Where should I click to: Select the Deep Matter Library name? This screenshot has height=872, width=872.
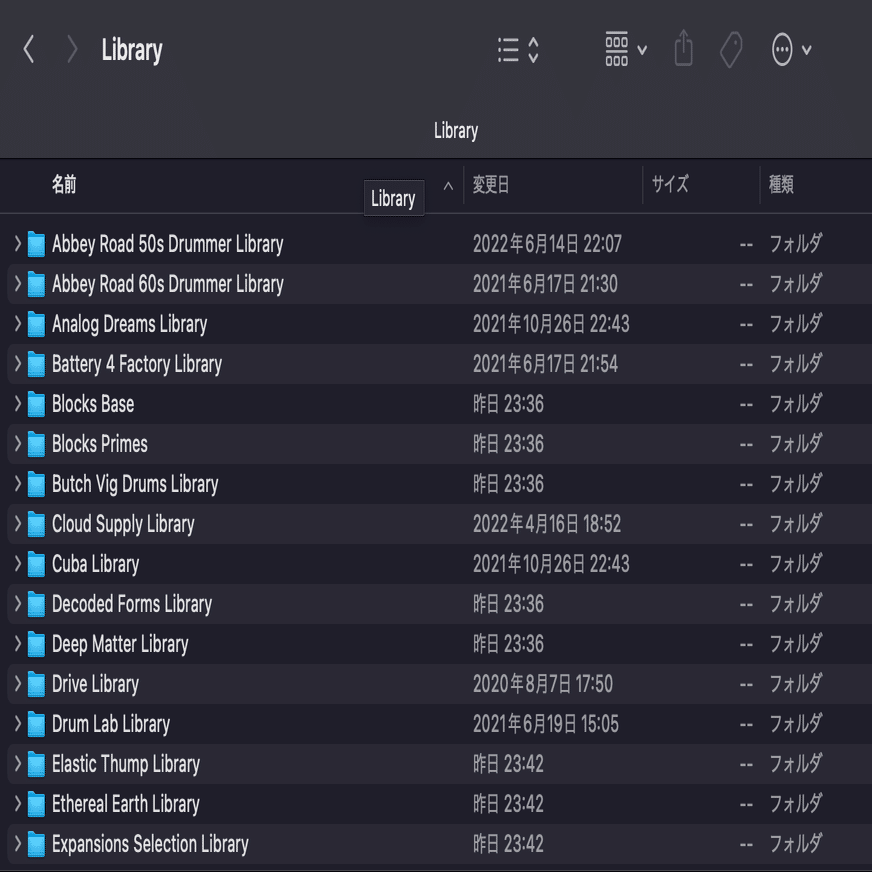(x=120, y=645)
